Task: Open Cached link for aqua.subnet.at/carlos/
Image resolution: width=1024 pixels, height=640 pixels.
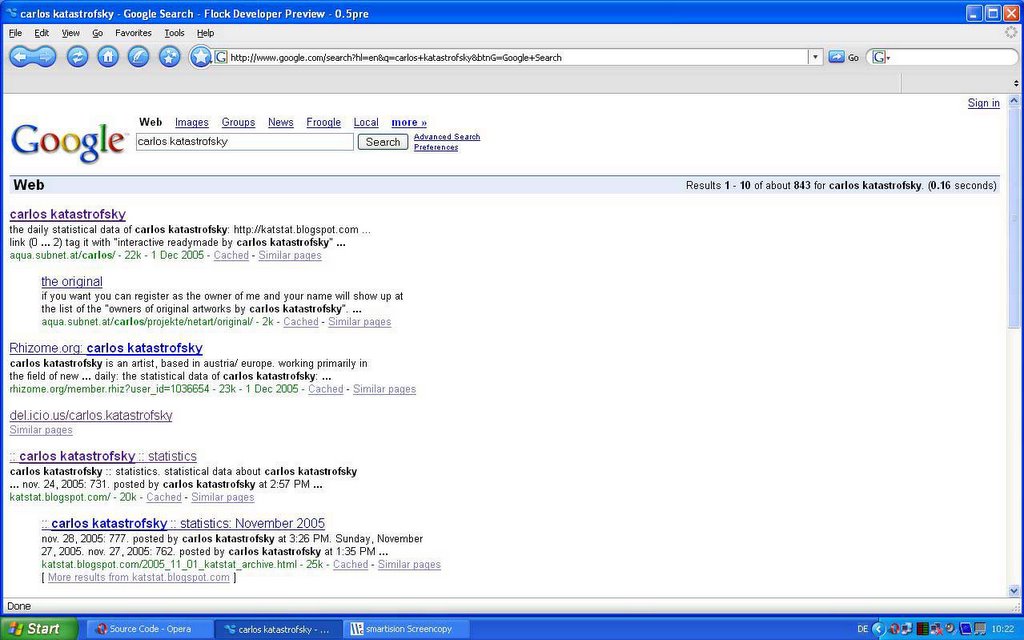Action: pyautogui.click(x=231, y=255)
